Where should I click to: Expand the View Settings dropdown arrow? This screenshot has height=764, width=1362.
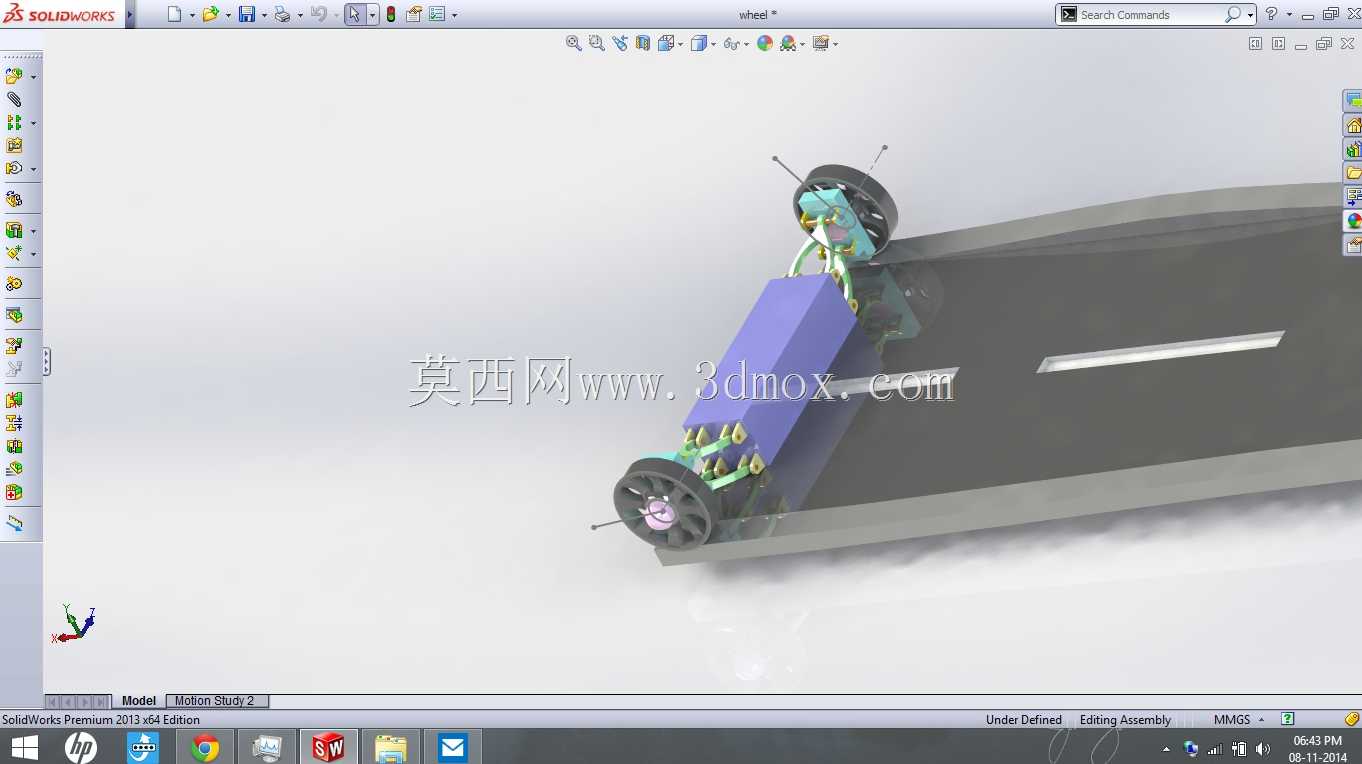[x=835, y=44]
